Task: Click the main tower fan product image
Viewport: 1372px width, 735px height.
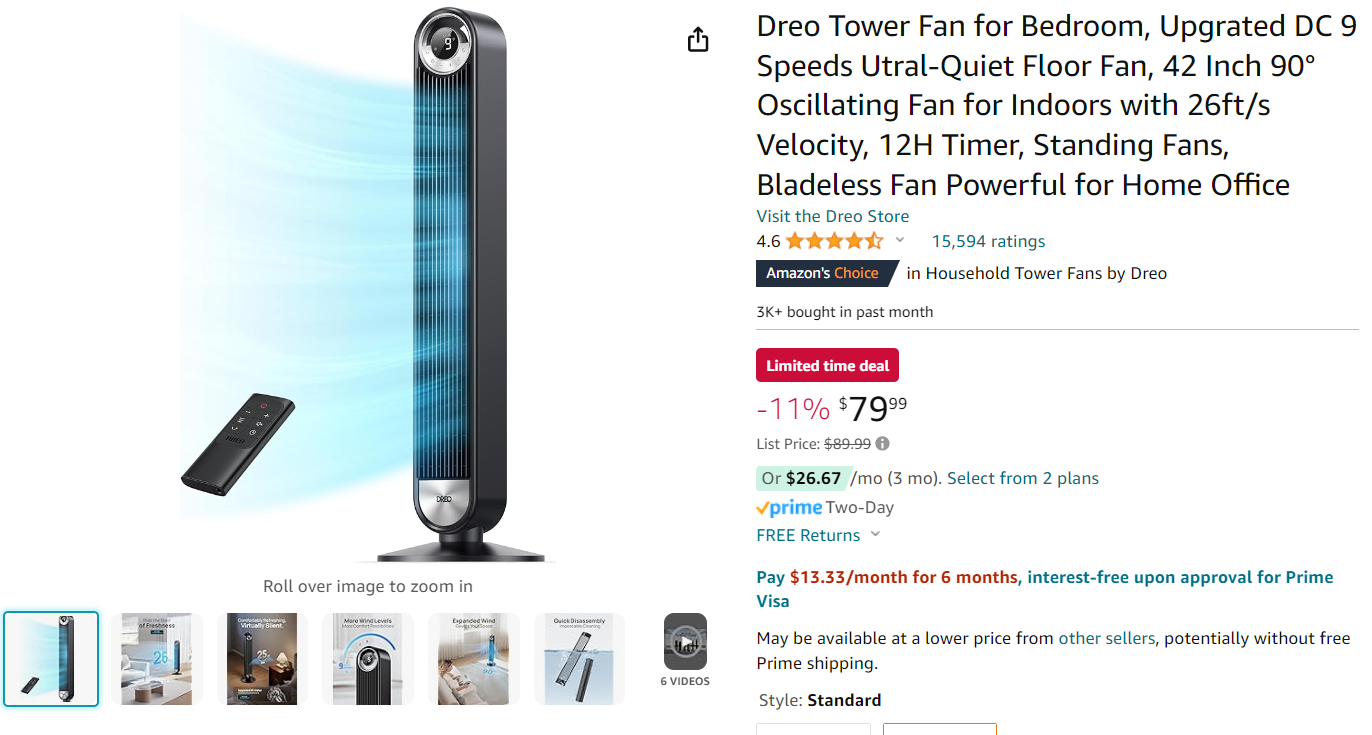Action: pyautogui.click(x=460, y=290)
